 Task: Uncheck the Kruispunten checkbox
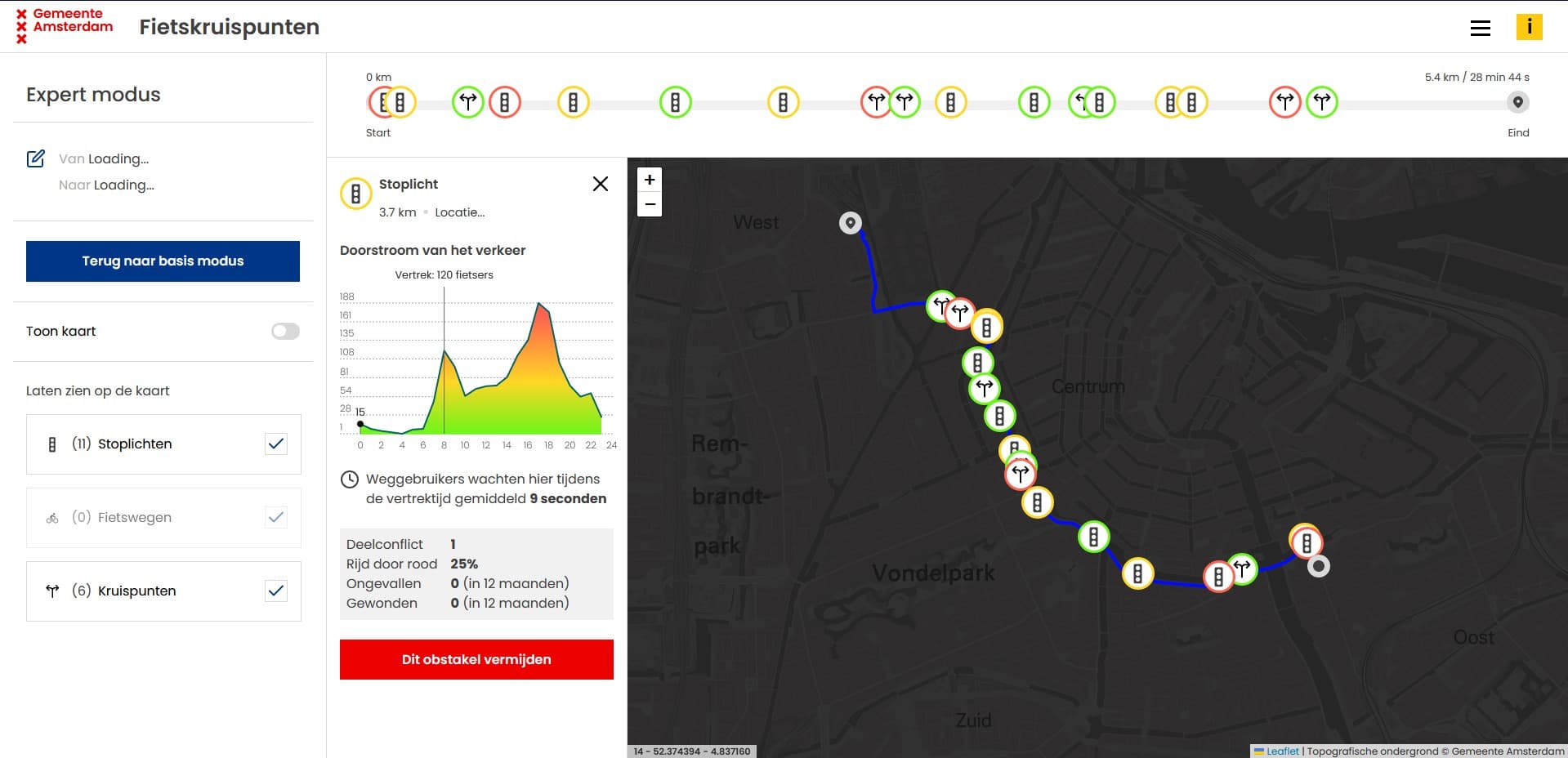(x=276, y=591)
